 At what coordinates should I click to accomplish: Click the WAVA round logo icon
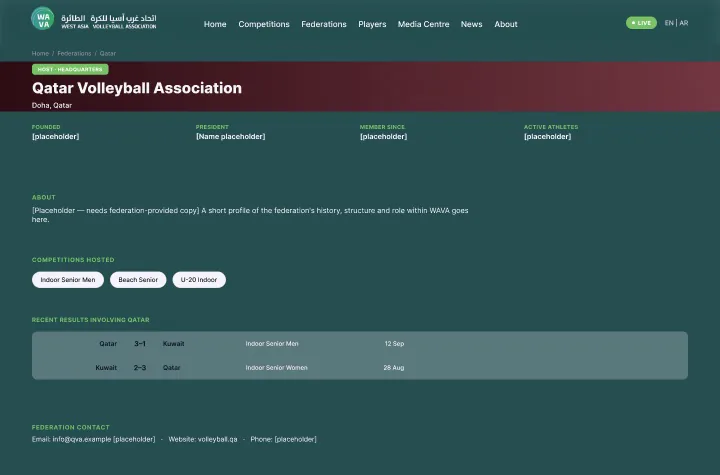[x=43, y=19]
